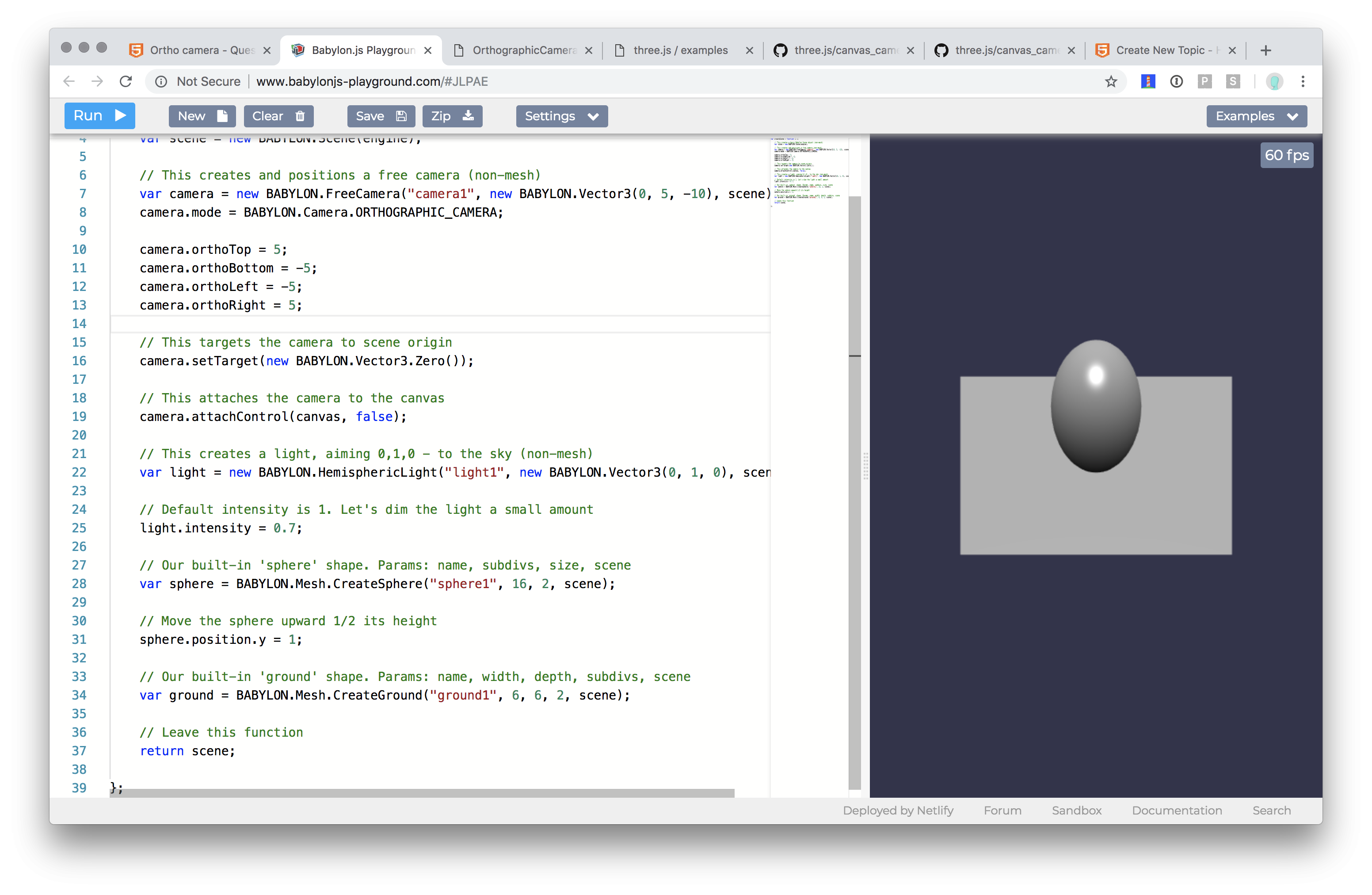This screenshot has height=895, width=1372.
Task: Click the gray S extension icon
Action: point(1233,81)
